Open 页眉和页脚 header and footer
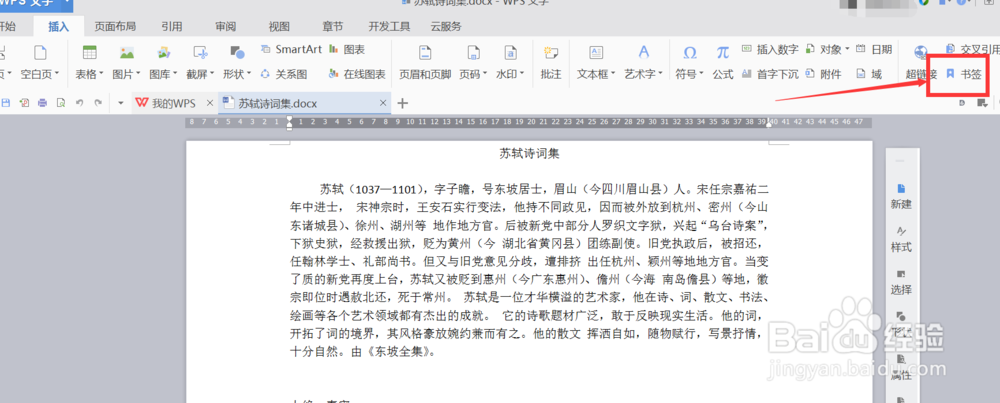The width and height of the screenshot is (1000, 403). tap(425, 62)
